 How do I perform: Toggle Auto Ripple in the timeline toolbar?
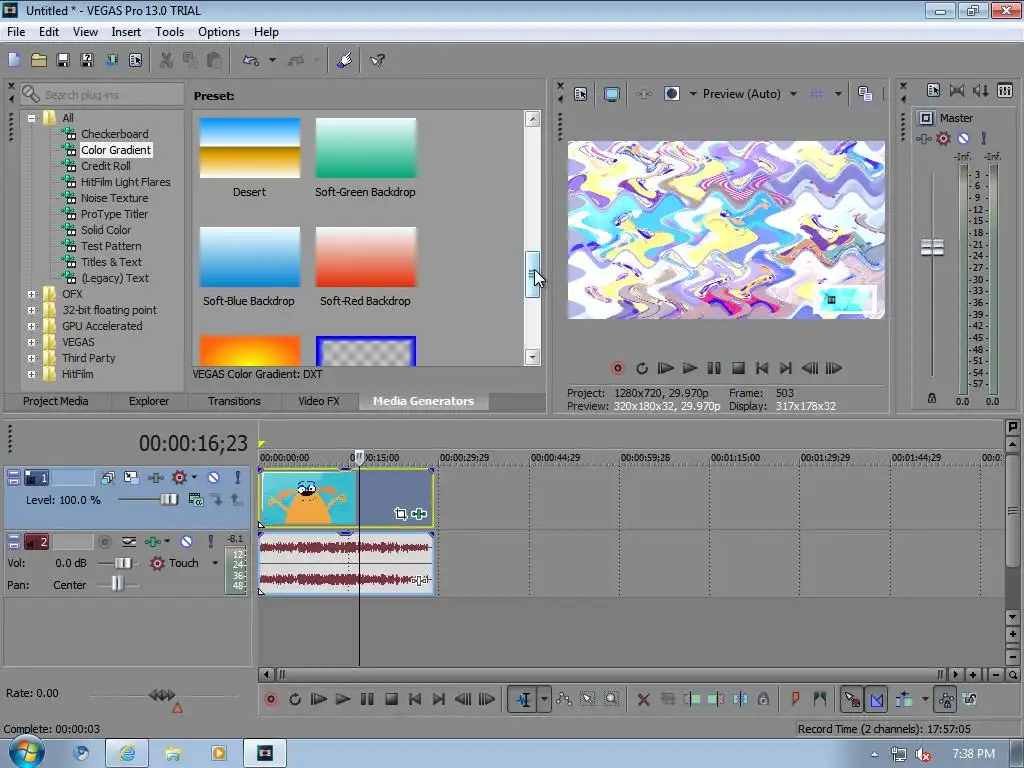coord(904,699)
